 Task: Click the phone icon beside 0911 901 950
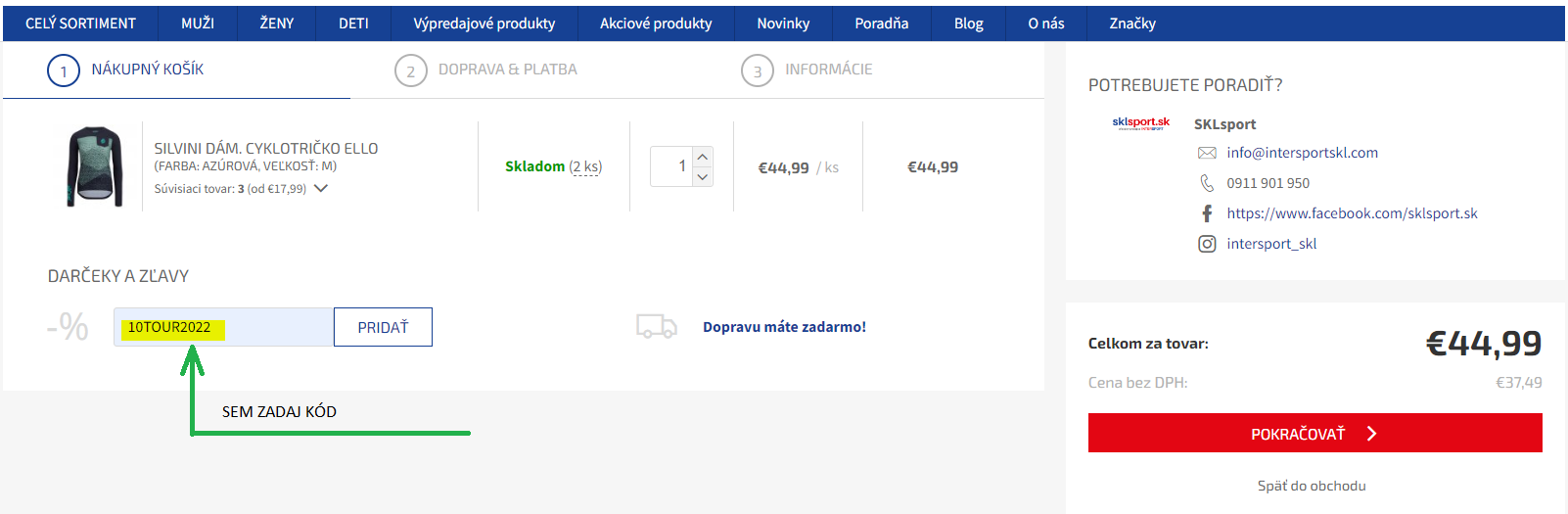1207,183
